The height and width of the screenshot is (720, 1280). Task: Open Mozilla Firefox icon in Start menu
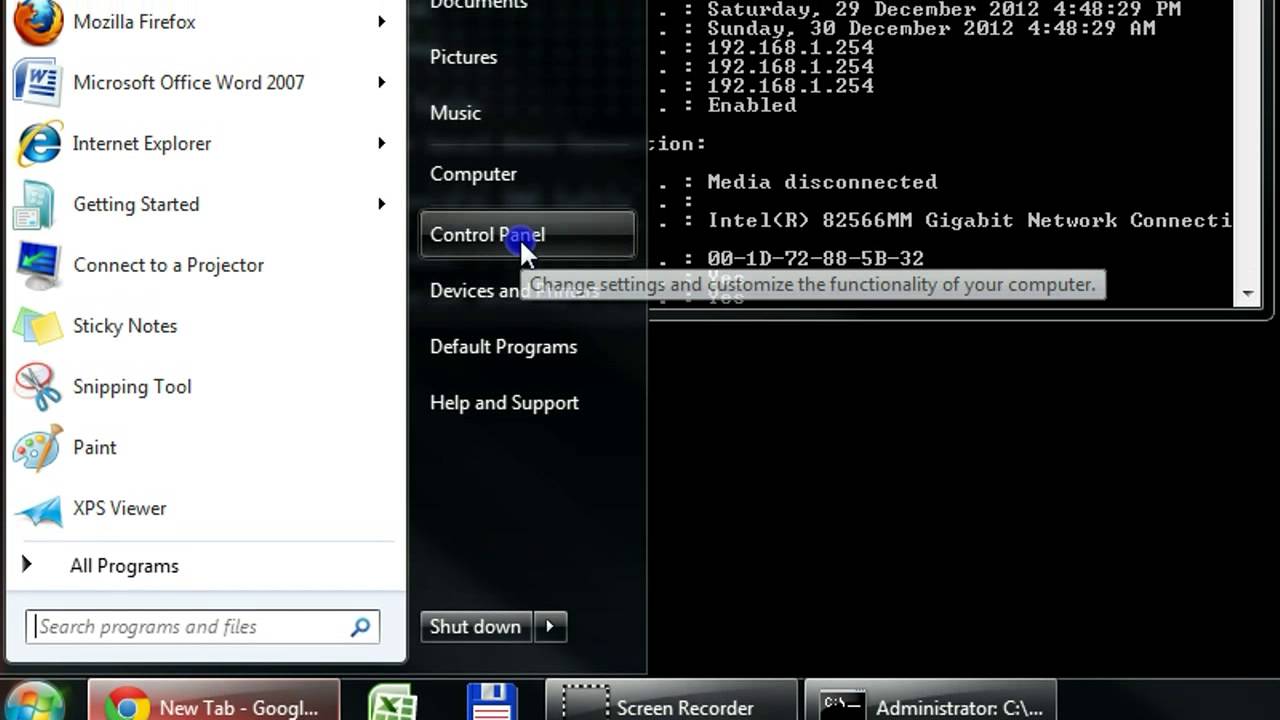tap(38, 22)
